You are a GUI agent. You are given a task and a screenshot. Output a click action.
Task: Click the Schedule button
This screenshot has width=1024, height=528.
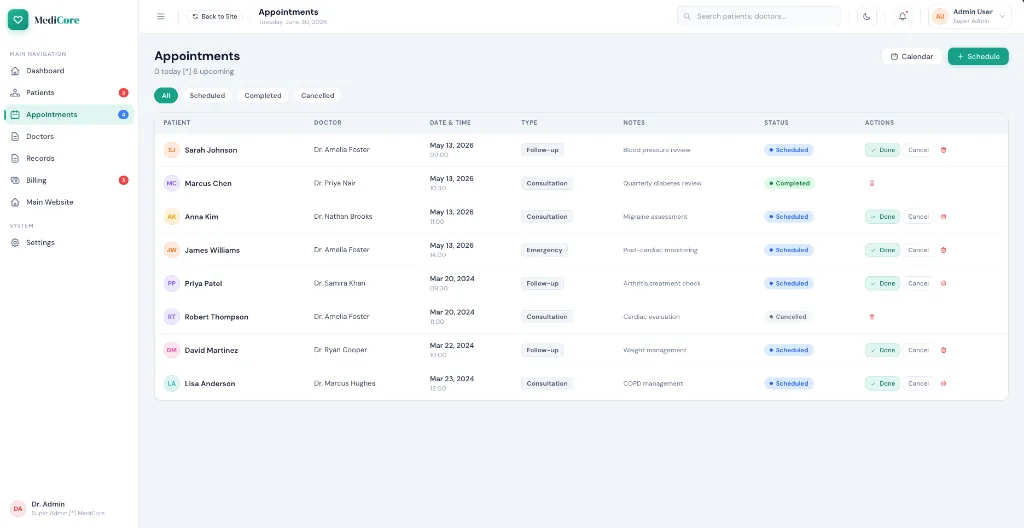978,57
